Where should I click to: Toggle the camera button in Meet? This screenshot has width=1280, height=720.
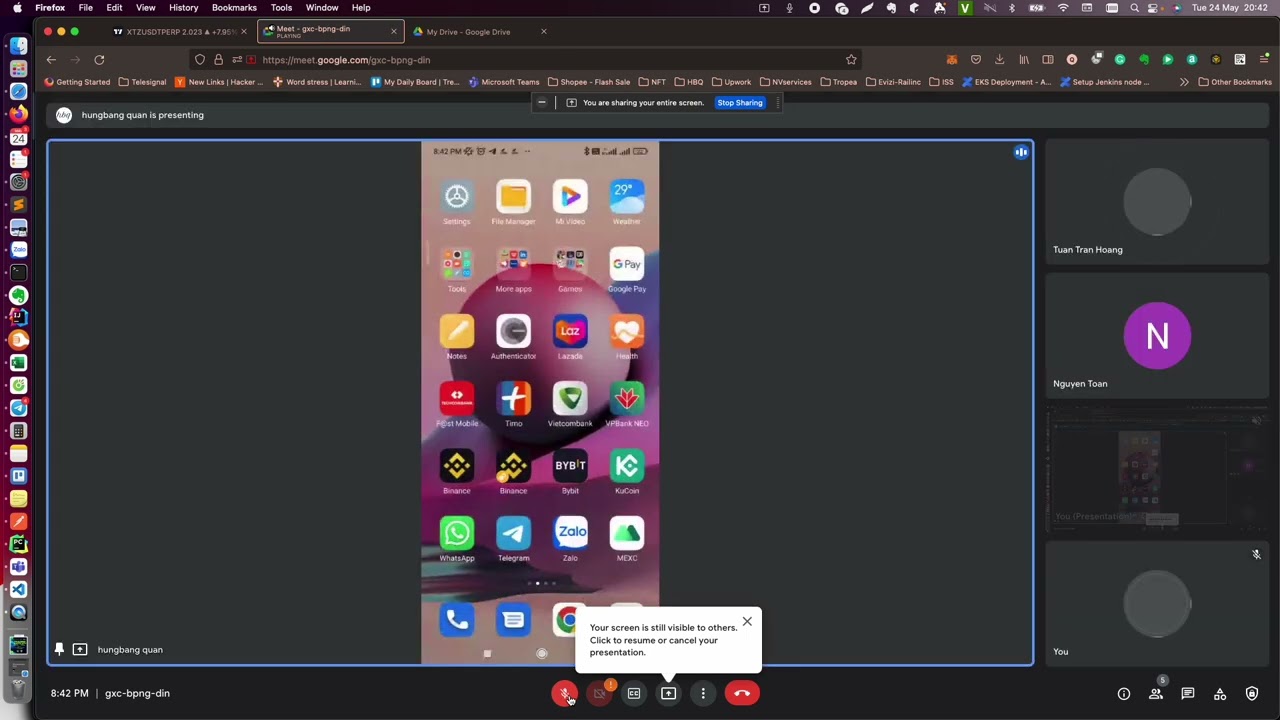click(599, 693)
